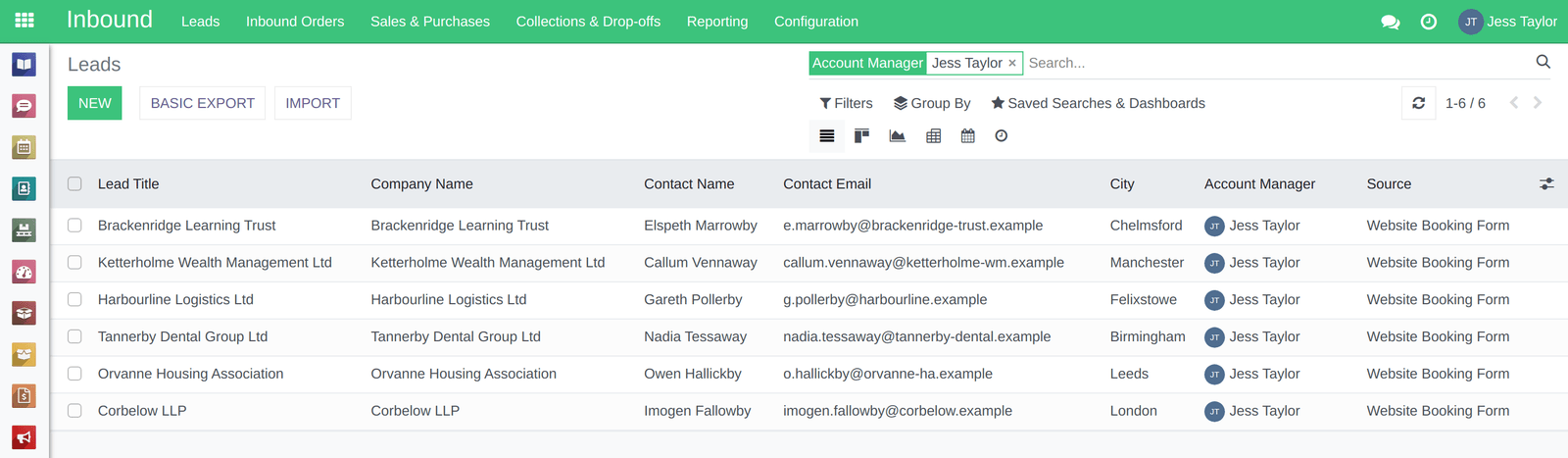1568x458 pixels.
Task: Open the yellow open-box app in sidebar
Action: (x=24, y=354)
